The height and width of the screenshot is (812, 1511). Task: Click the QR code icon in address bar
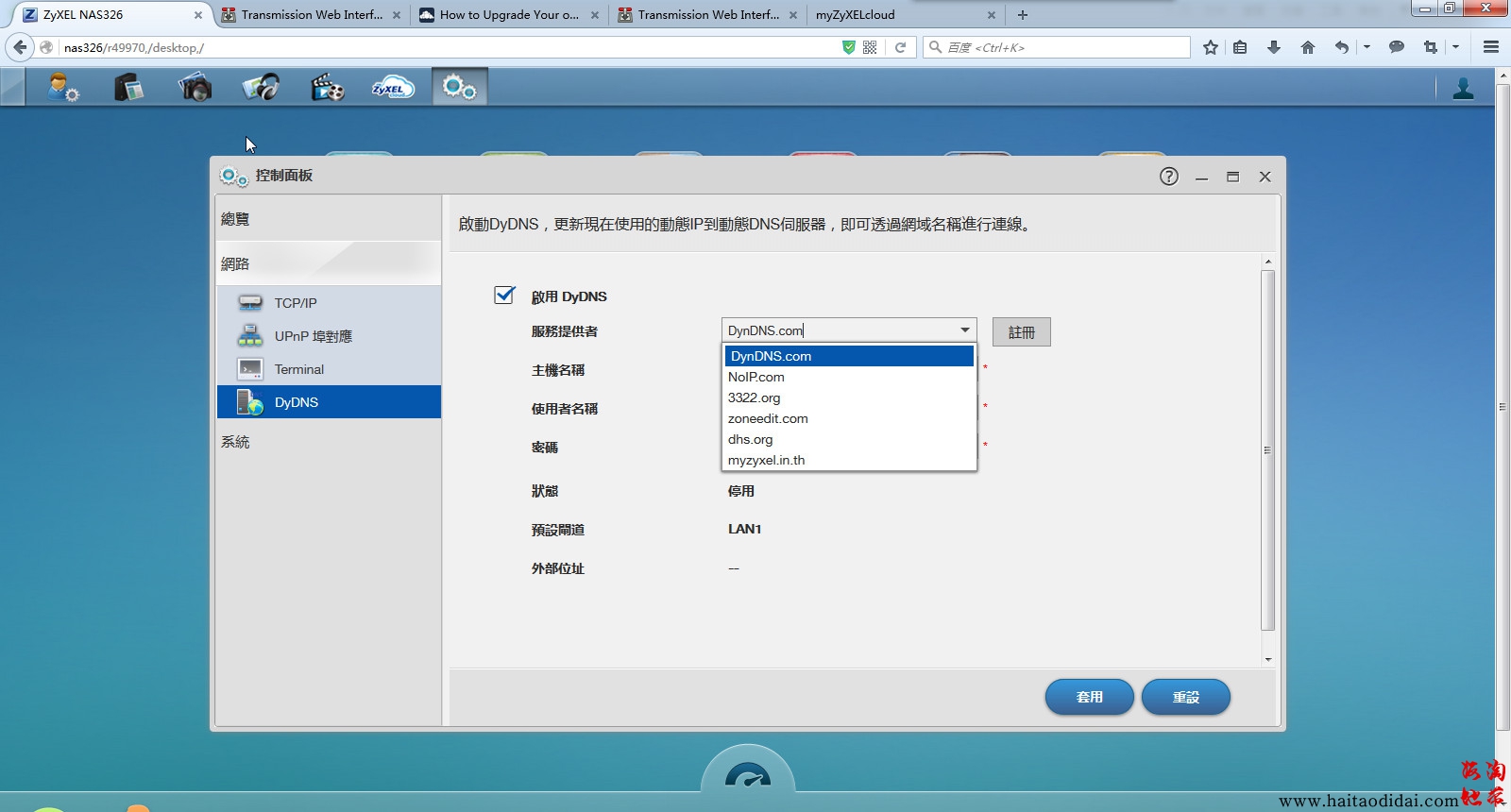pos(870,47)
